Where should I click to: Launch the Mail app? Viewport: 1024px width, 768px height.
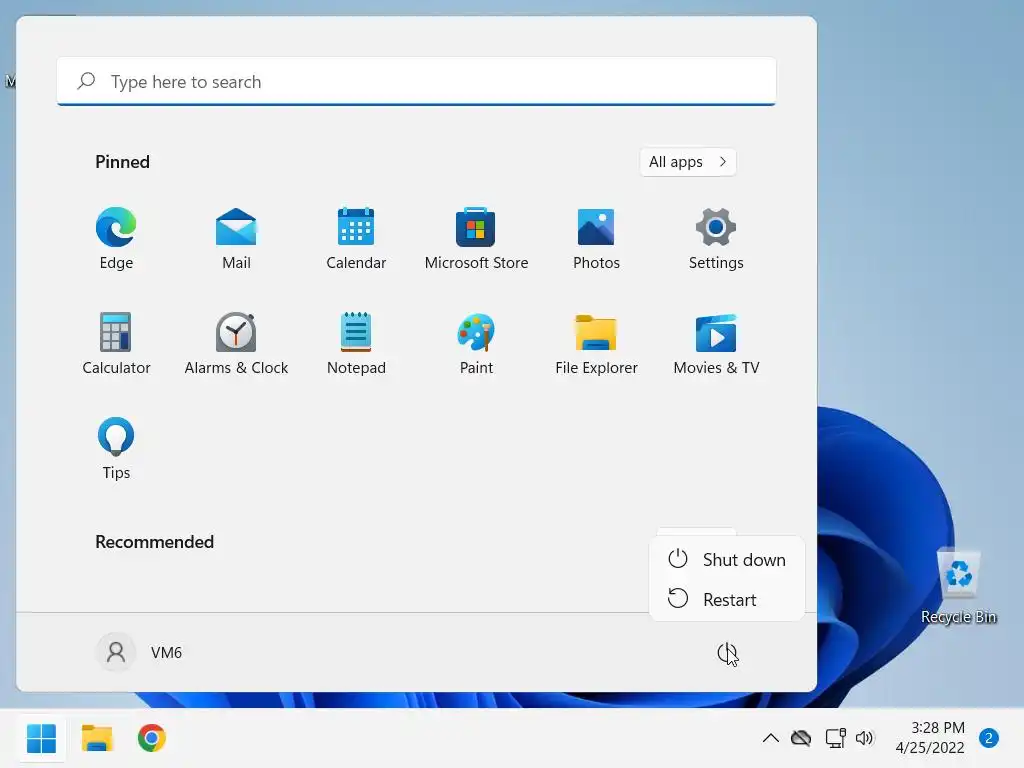tap(236, 238)
